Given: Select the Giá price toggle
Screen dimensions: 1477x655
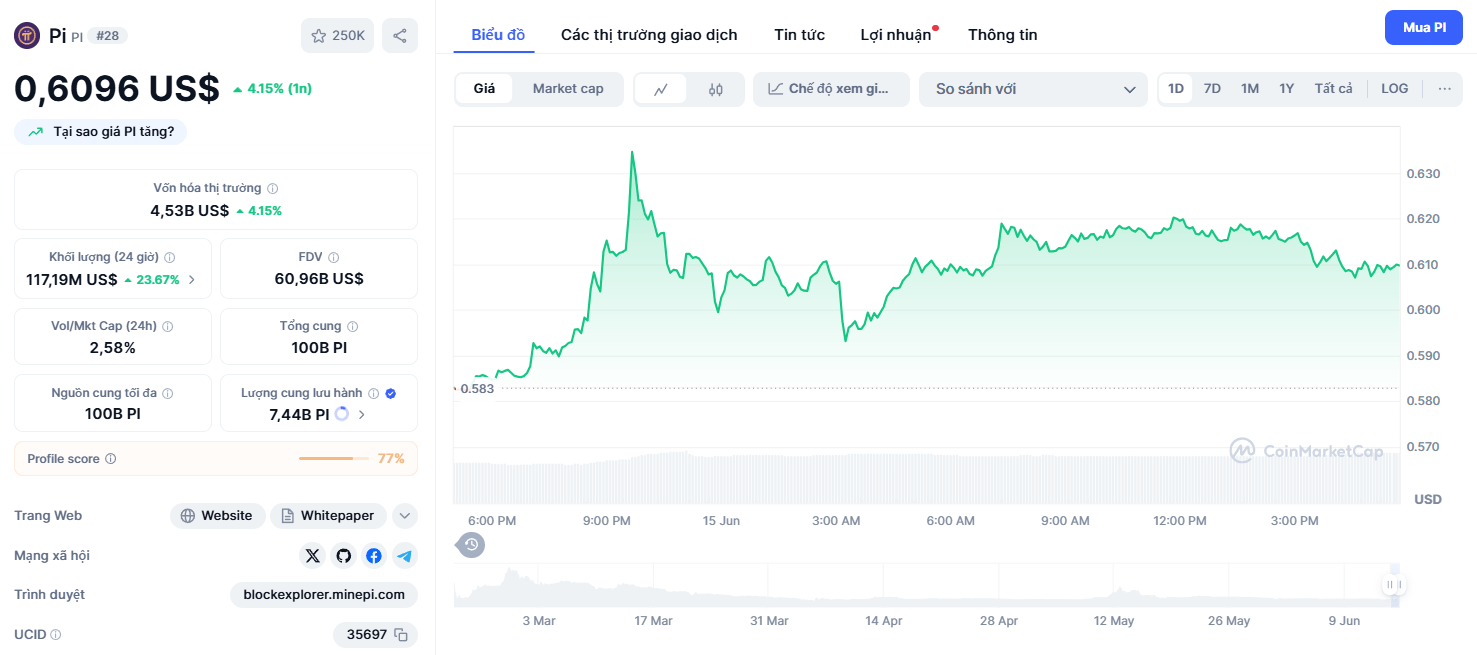Looking at the screenshot, I should [x=484, y=89].
